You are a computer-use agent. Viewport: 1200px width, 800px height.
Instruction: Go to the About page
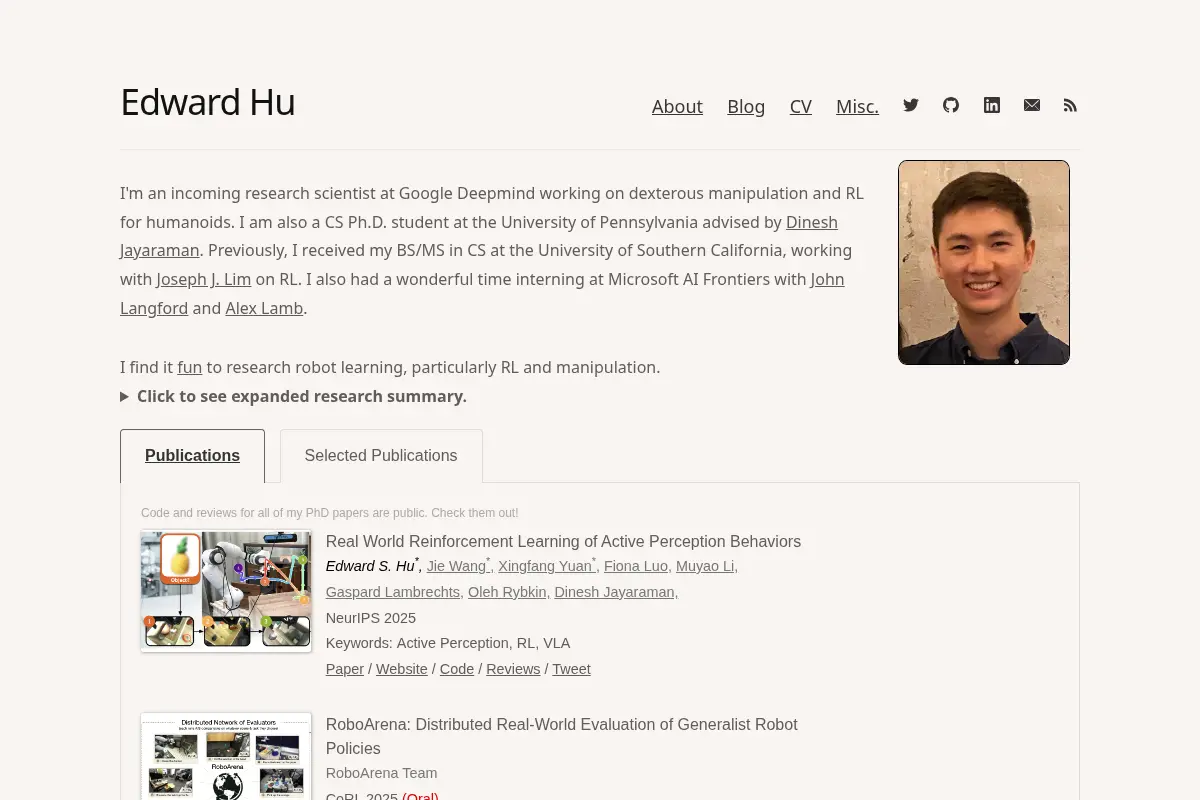(677, 106)
